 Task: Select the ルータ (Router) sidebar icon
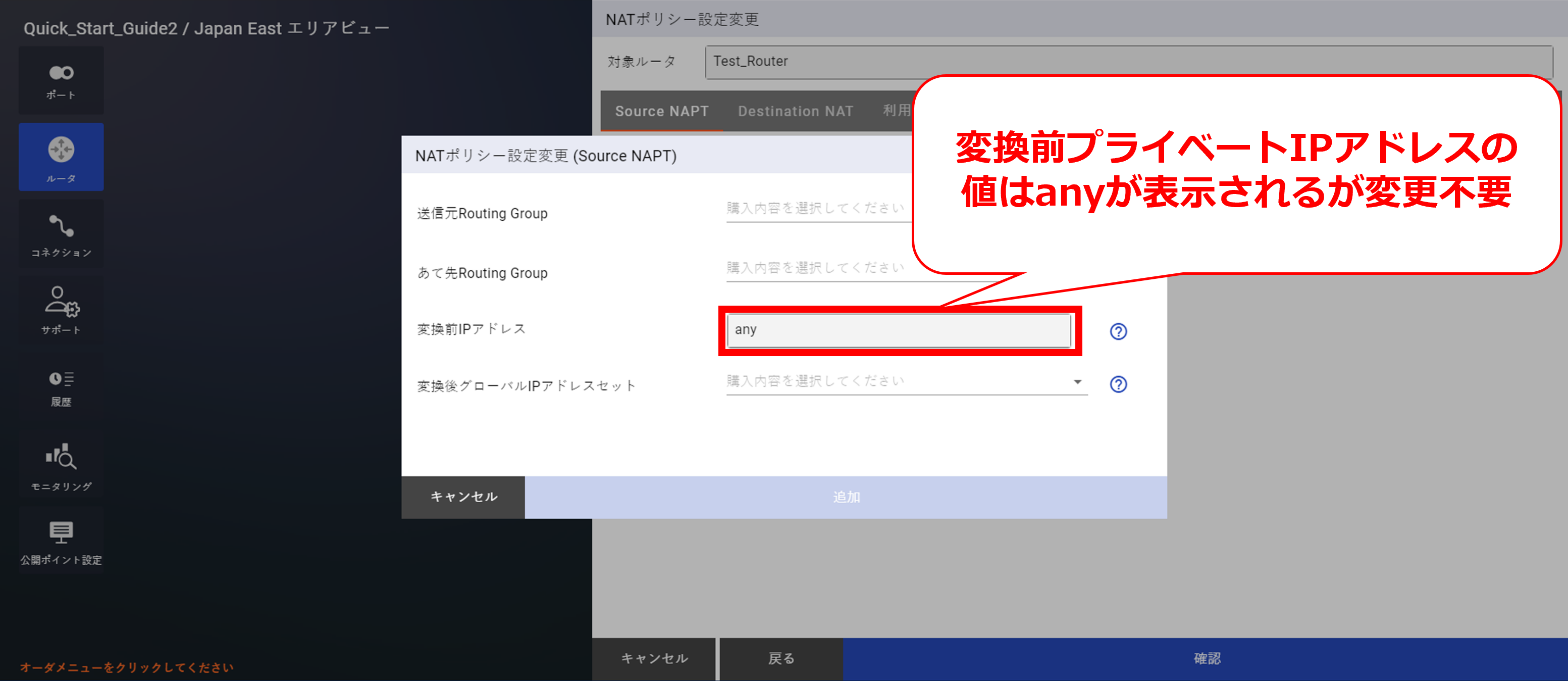(61, 157)
